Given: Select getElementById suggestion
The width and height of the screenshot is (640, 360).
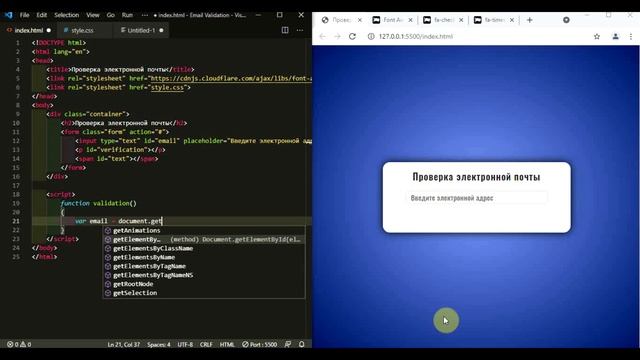Looking at the screenshot, I should pyautogui.click(x=203, y=240).
